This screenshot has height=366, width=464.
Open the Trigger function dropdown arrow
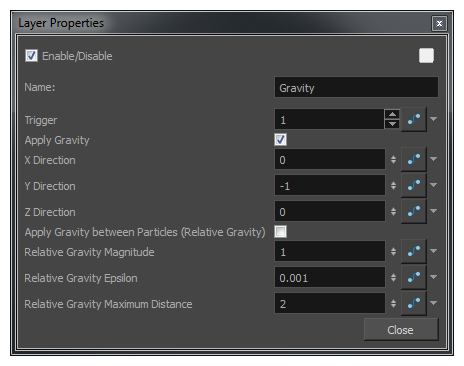pos(433,119)
